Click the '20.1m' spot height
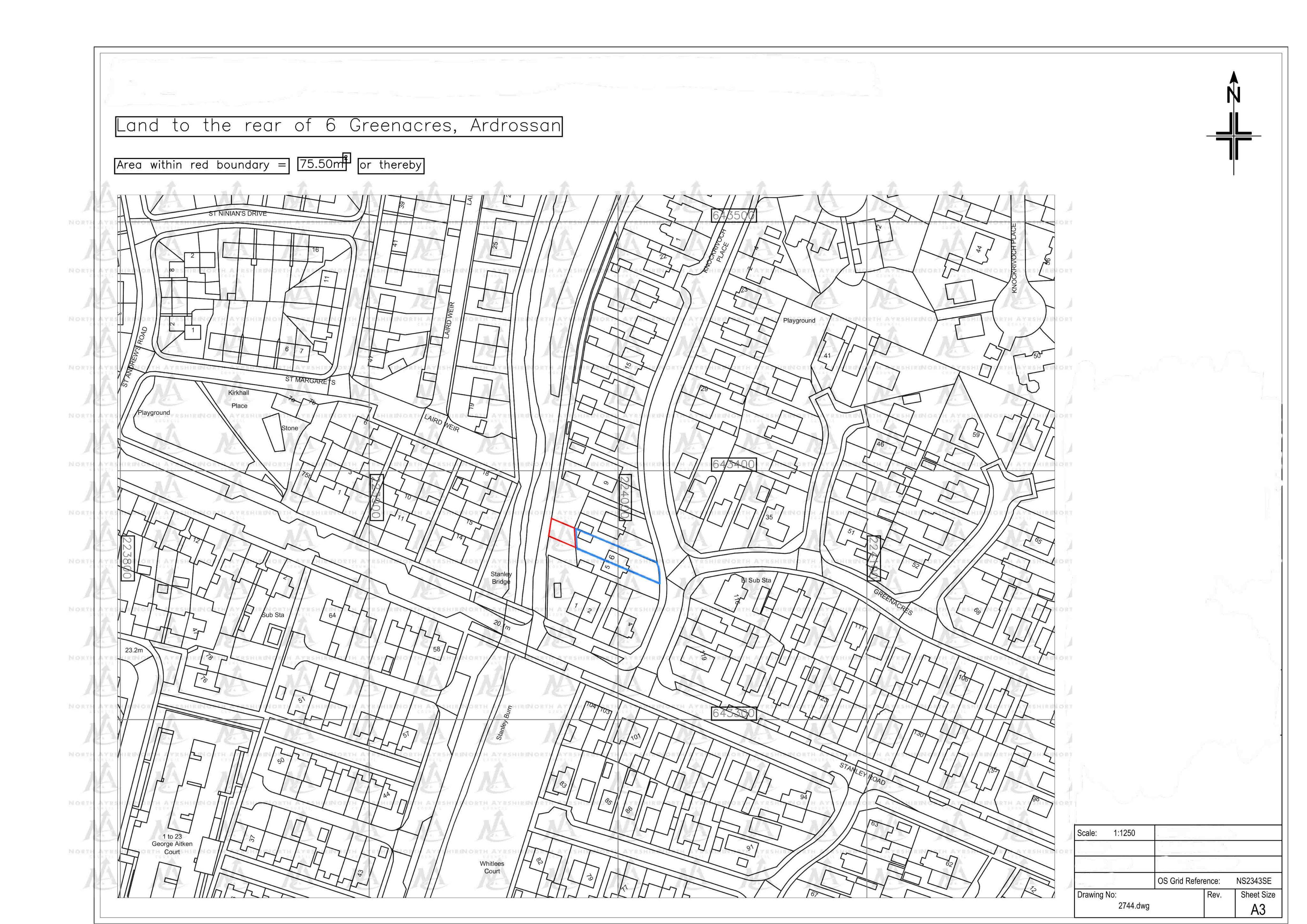 (x=502, y=624)
